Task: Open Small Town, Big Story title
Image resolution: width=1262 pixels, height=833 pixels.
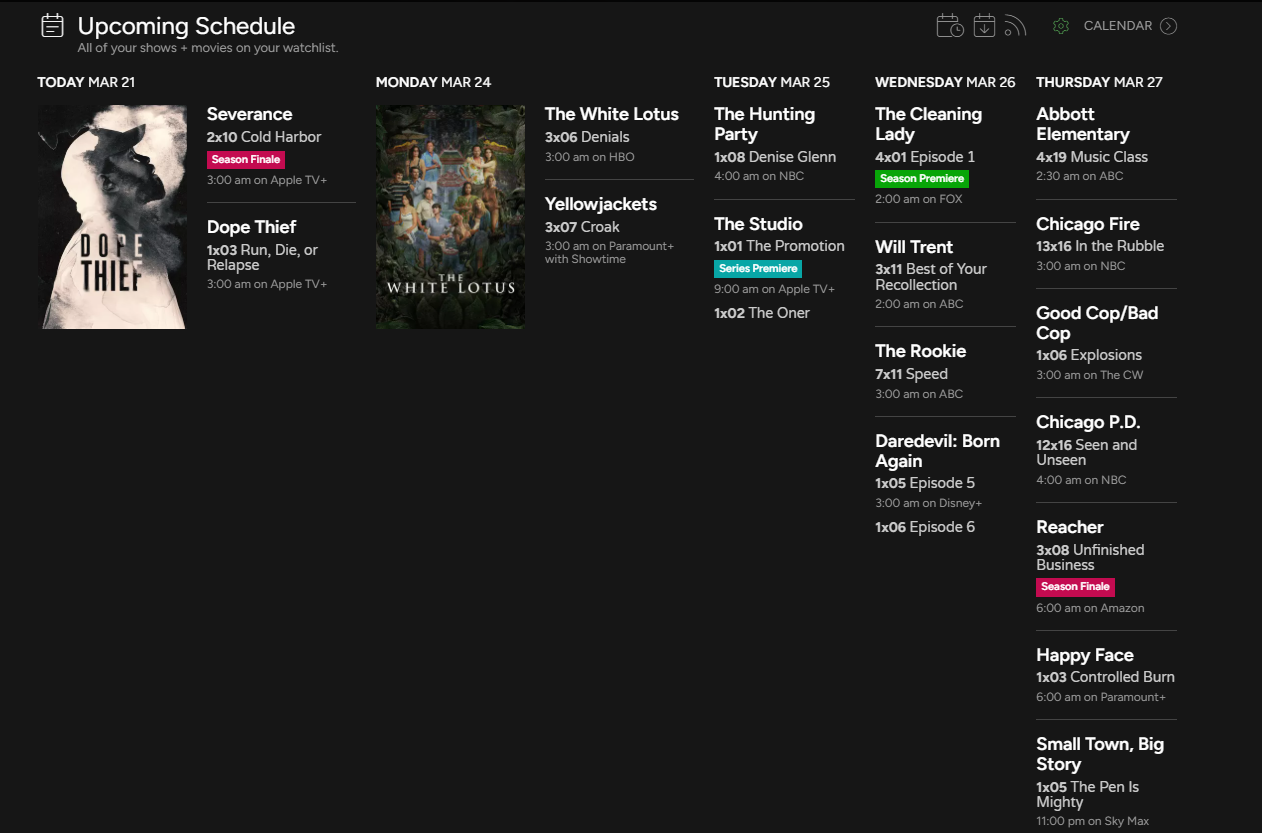Action: pos(1100,754)
